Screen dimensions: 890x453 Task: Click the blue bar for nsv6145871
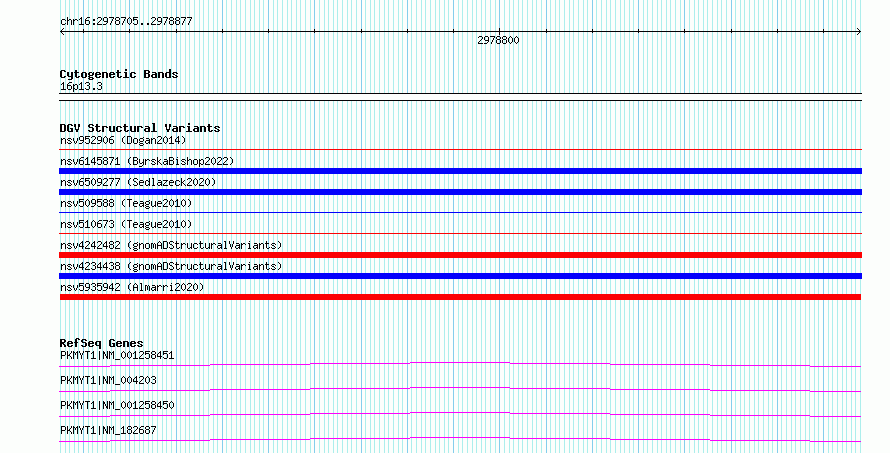(460, 171)
